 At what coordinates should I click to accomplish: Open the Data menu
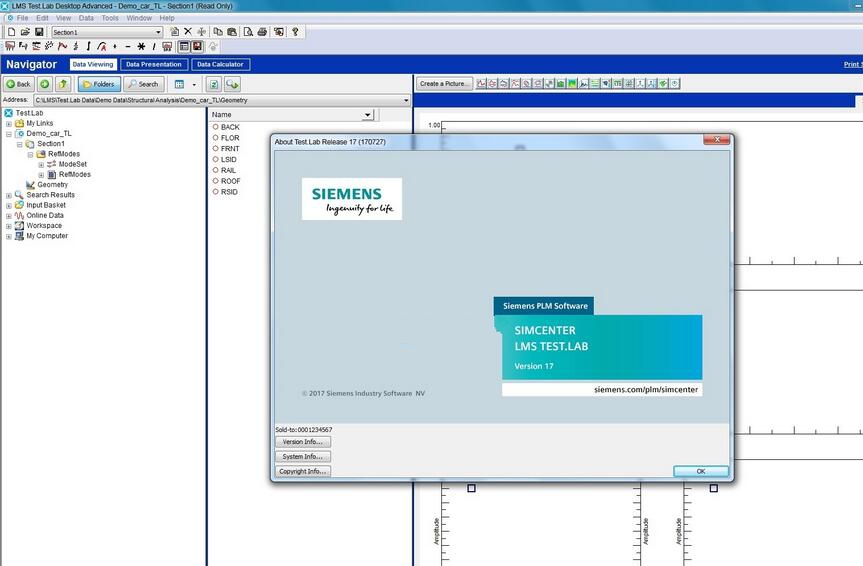tap(86, 18)
